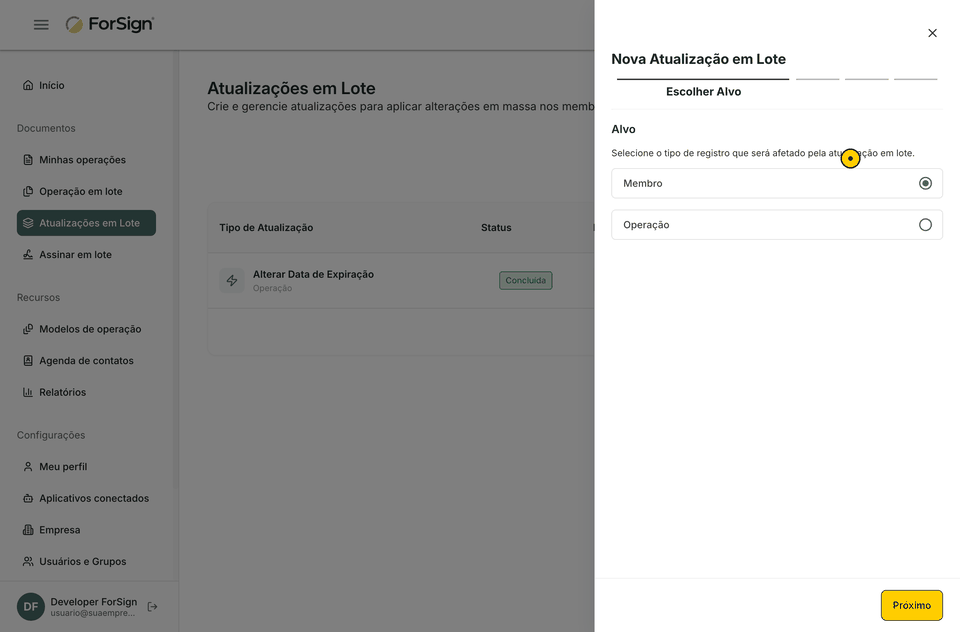This screenshot has height=632, width=960.
Task: Click the logout icon beside Developer ForSign
Action: coord(152,607)
